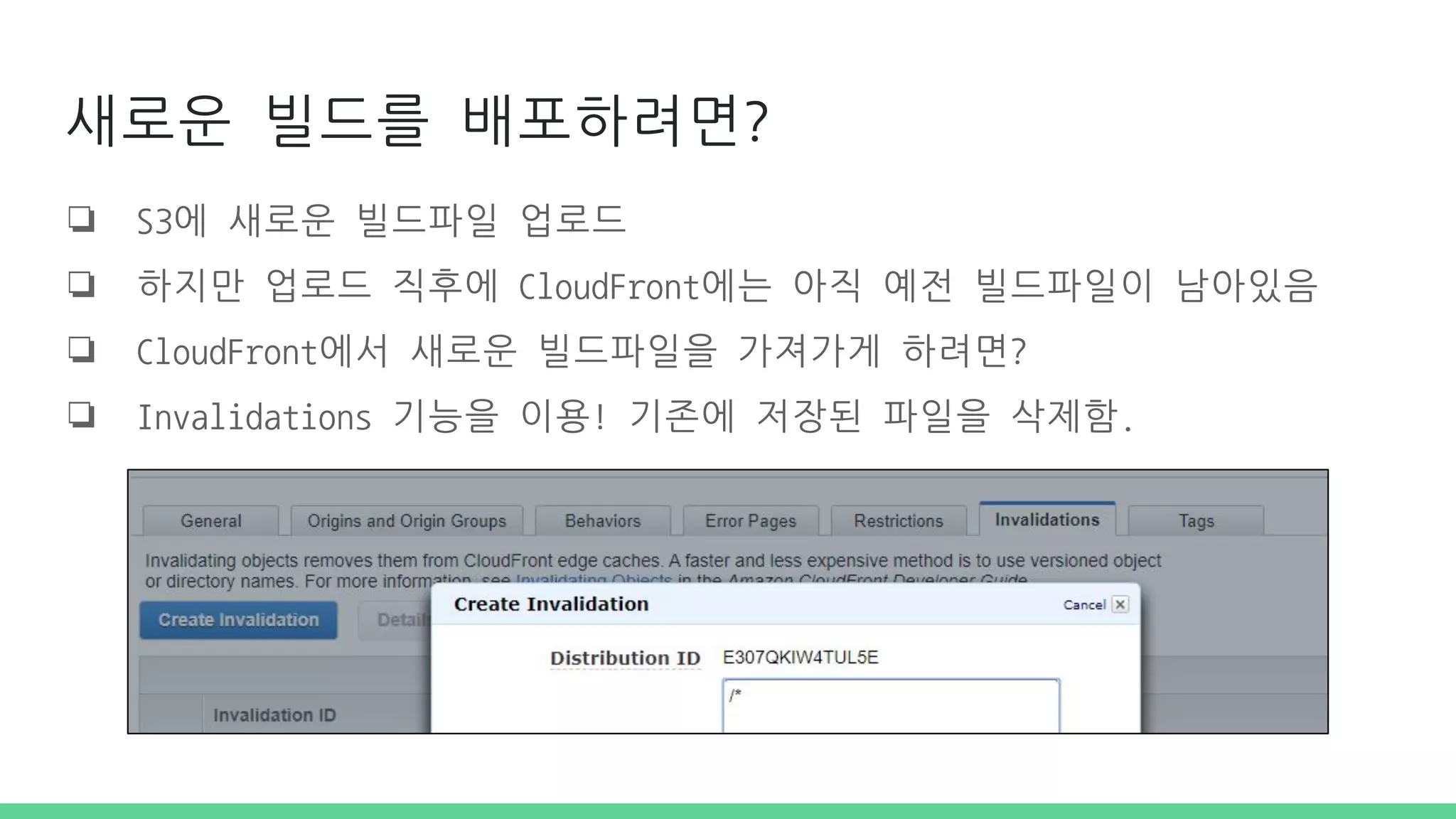Open the Invalidating Objects documentation link
Screen dimensions: 1456x819
click(x=593, y=579)
